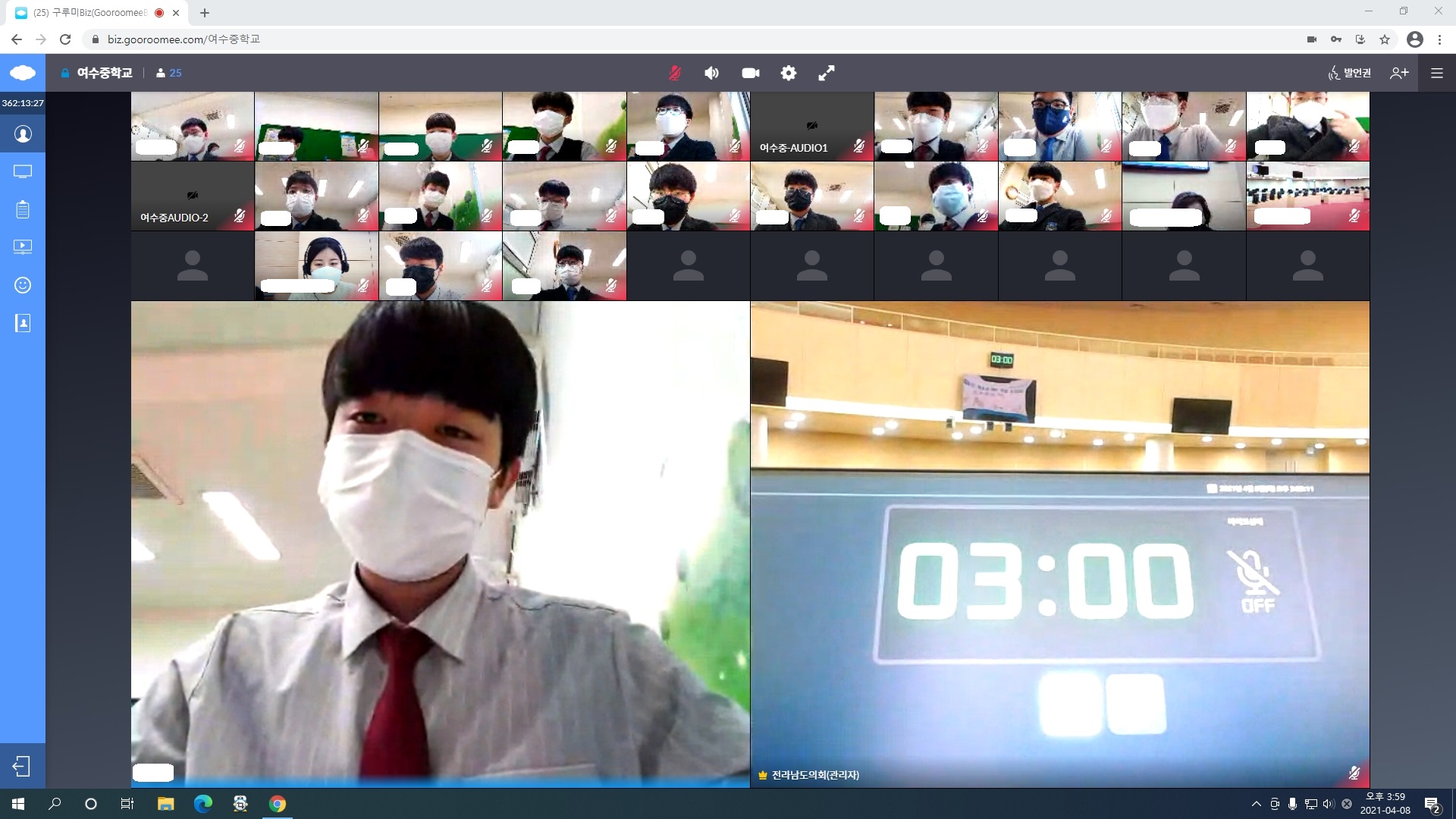The height and width of the screenshot is (819, 1456).
Task: Open the participants profile icon in sidebar
Action: click(23, 134)
